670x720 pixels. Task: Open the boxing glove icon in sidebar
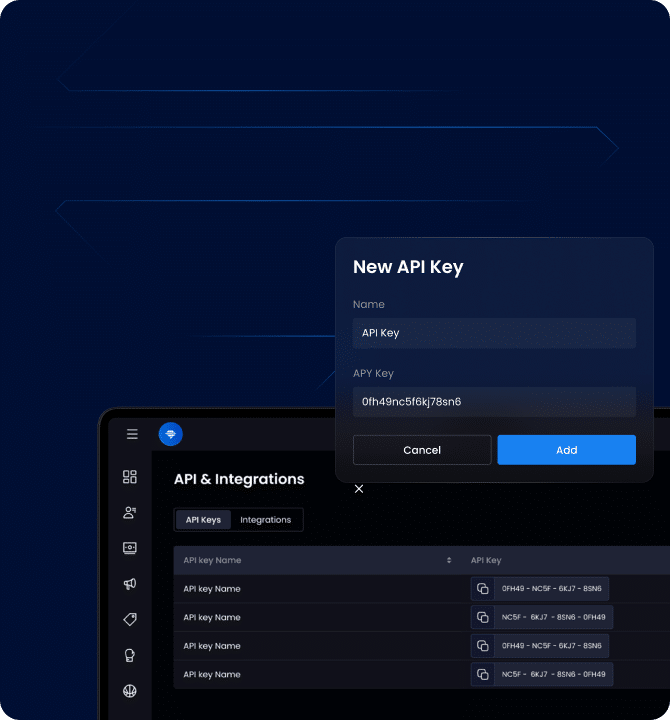[130, 655]
